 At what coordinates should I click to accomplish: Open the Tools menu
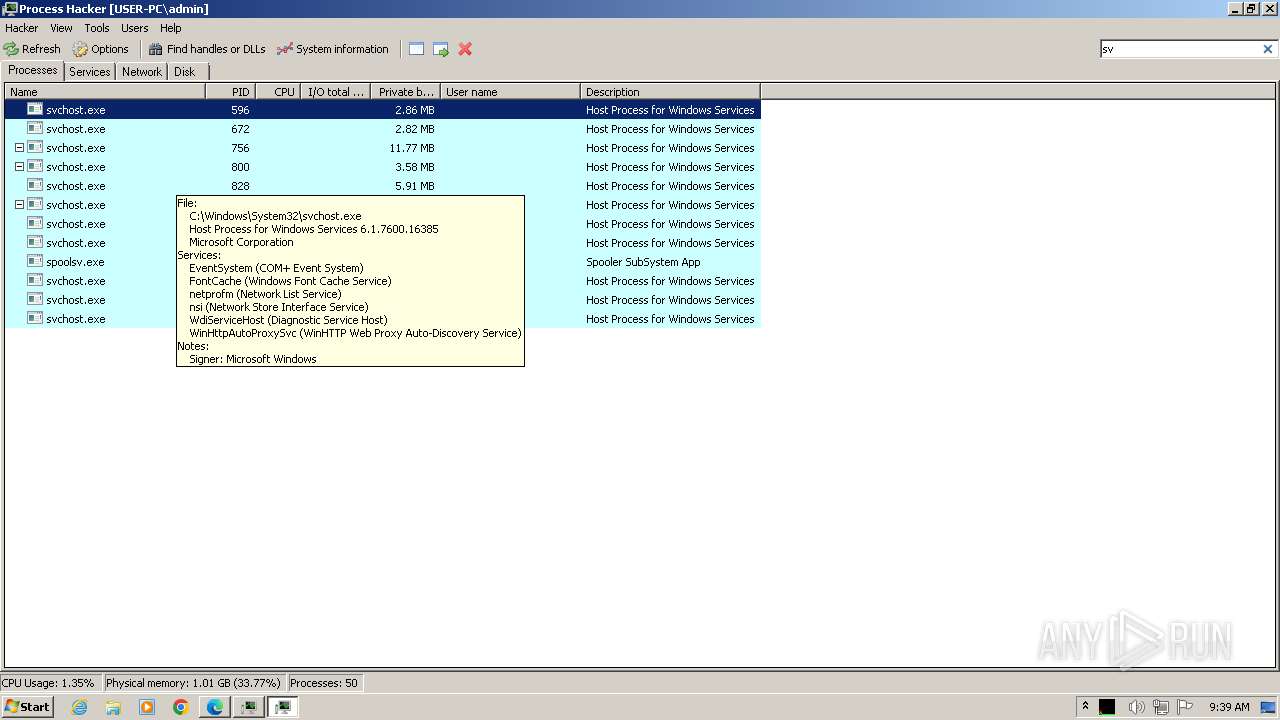click(x=97, y=28)
